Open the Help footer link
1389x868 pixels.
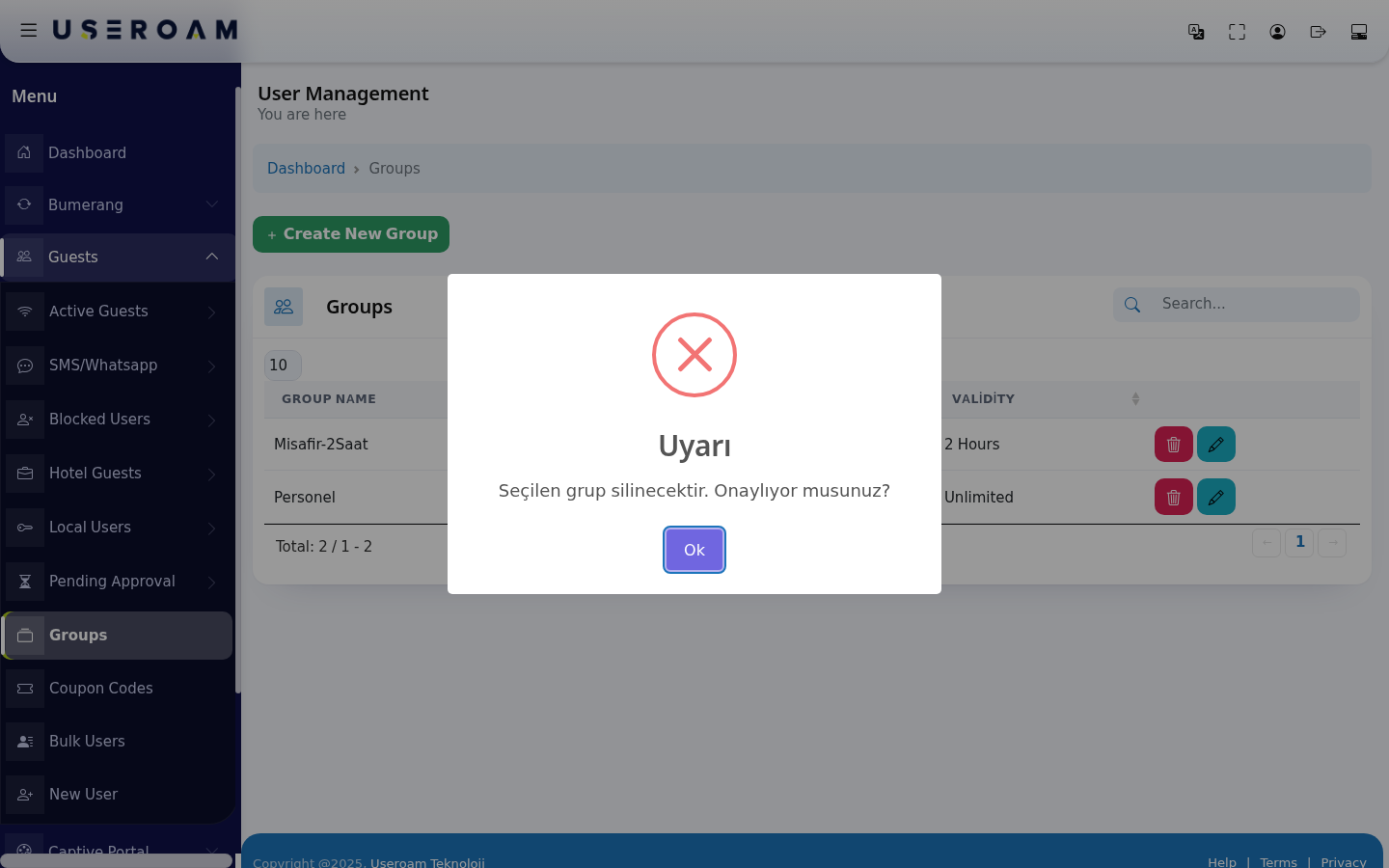click(1222, 862)
